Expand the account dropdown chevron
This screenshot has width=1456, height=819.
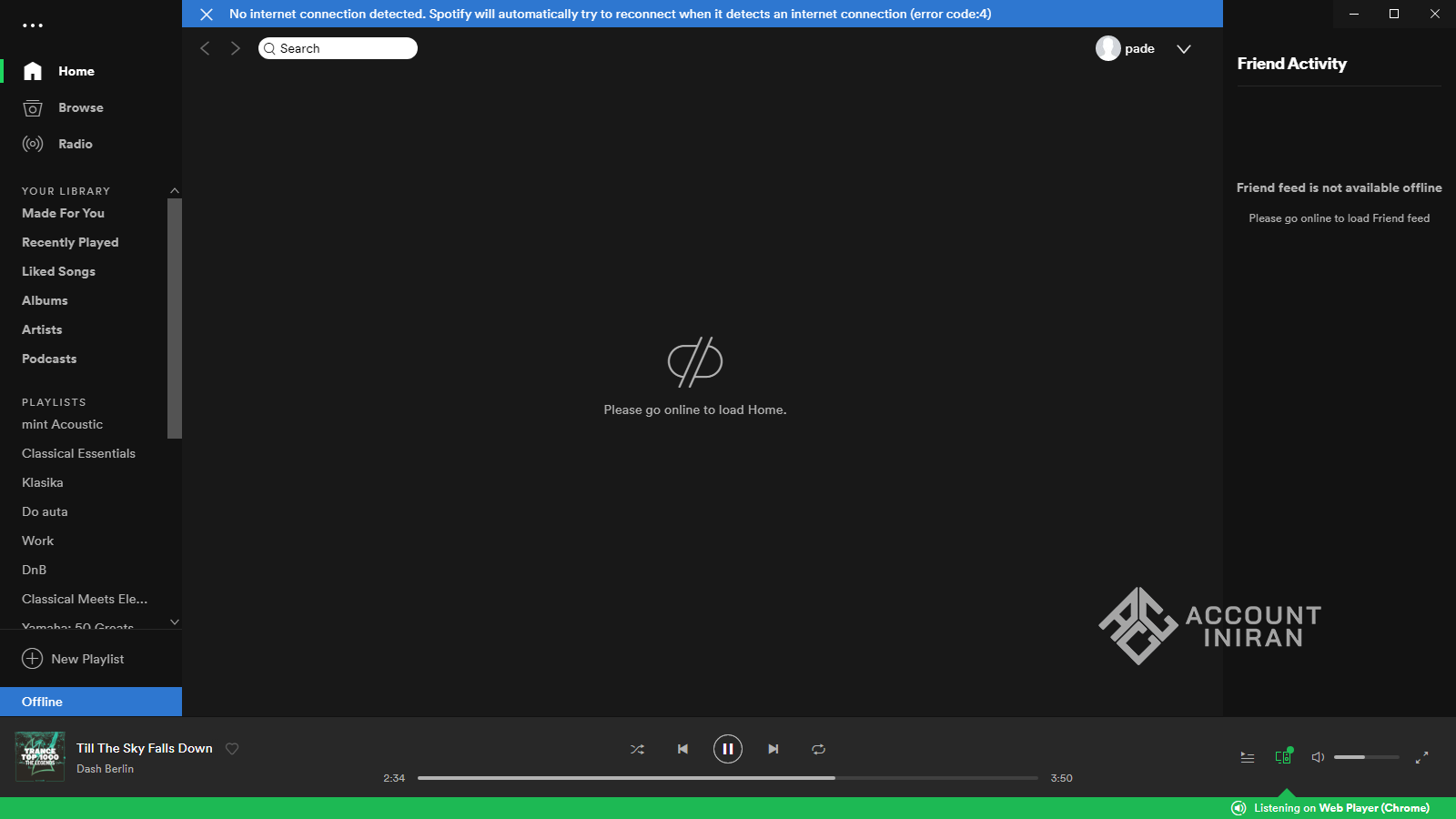click(x=1184, y=49)
